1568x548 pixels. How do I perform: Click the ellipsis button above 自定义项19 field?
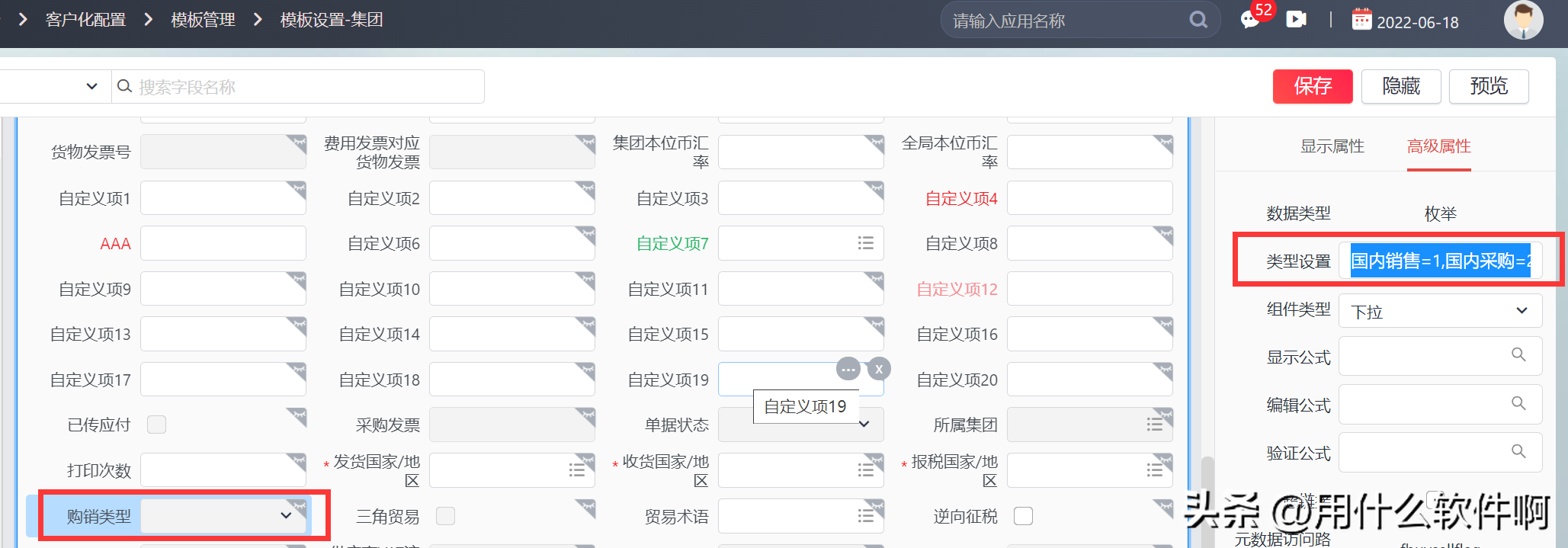pos(848,369)
